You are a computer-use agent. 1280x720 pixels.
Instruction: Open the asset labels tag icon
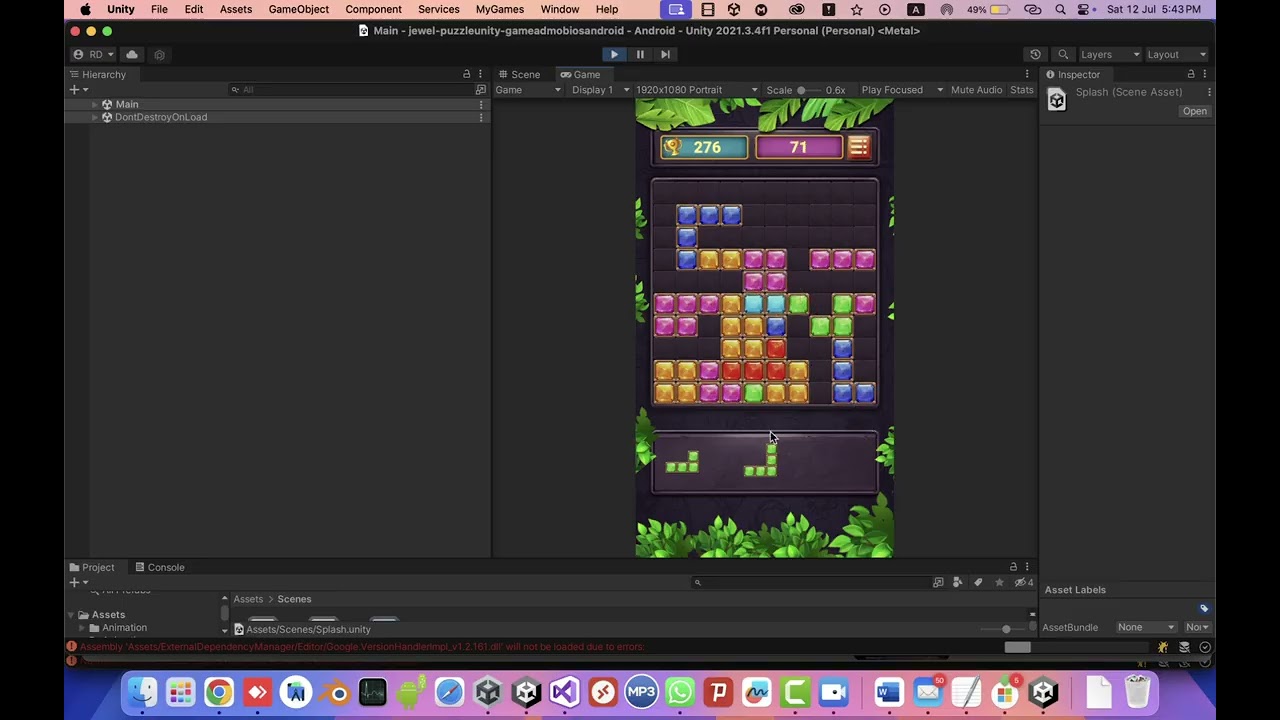(1204, 608)
